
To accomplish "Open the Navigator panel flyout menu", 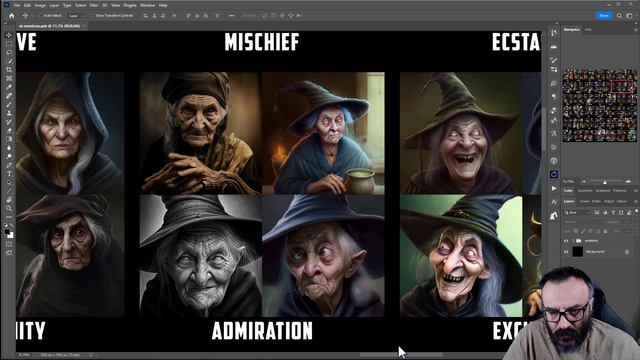I will pos(636,30).
